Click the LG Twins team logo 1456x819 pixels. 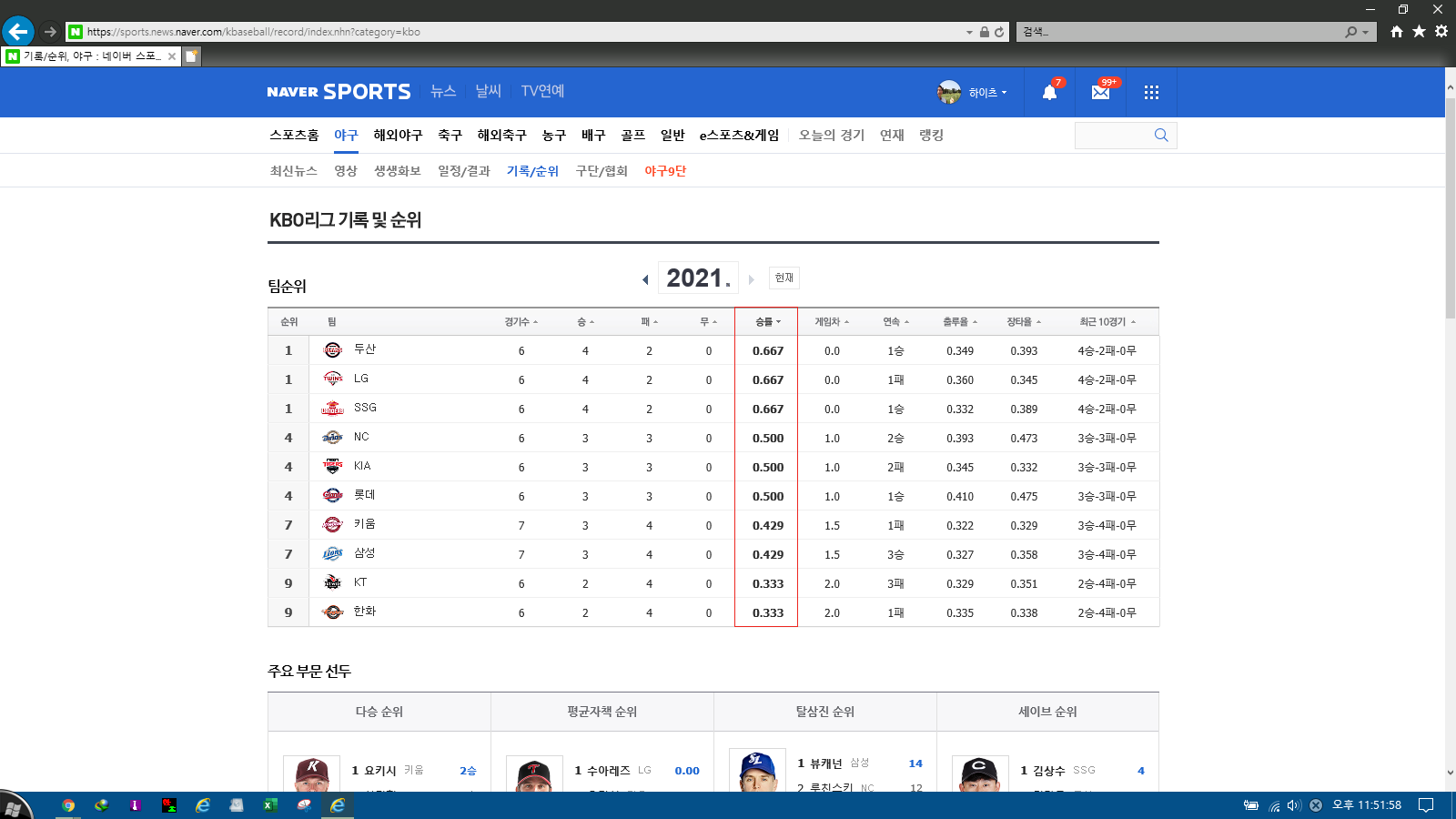[333, 379]
